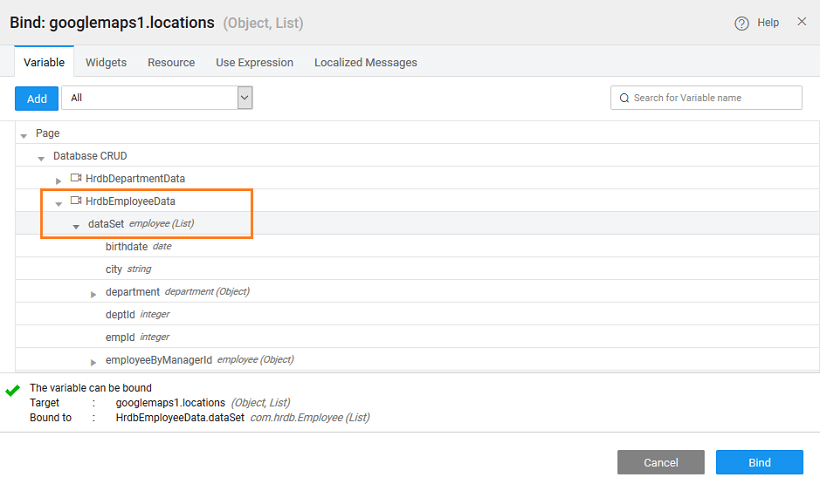Image resolution: width=820 pixels, height=491 pixels.
Task: Collapse the Page tree node
Action: coord(23,135)
